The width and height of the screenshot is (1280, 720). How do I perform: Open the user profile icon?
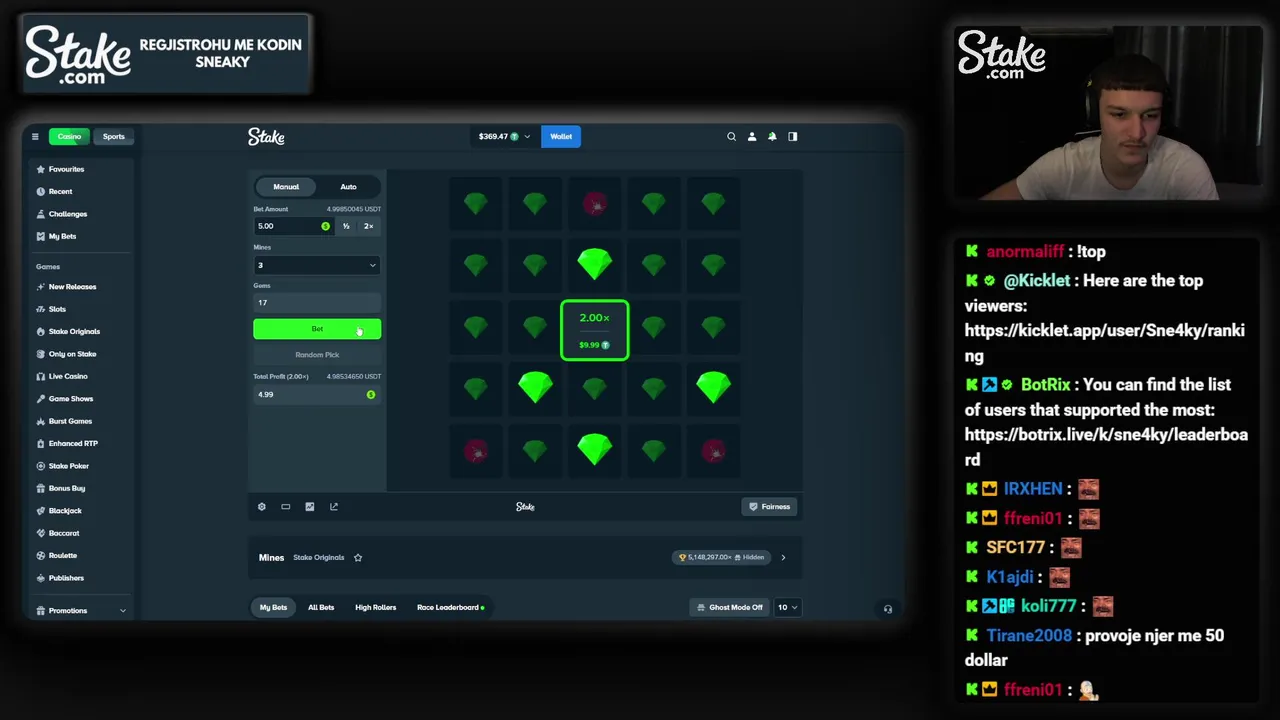click(752, 136)
